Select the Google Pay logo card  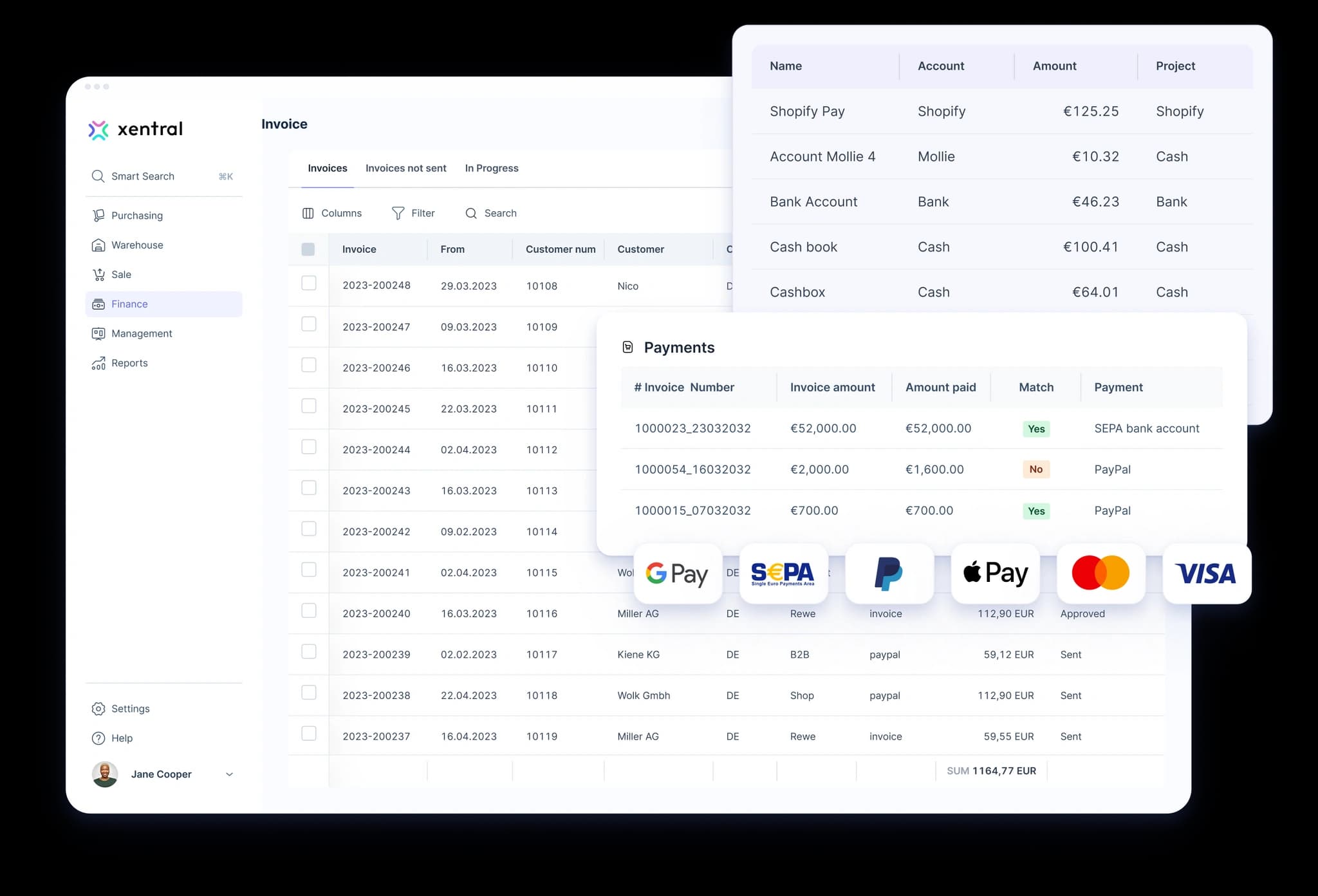click(x=678, y=573)
